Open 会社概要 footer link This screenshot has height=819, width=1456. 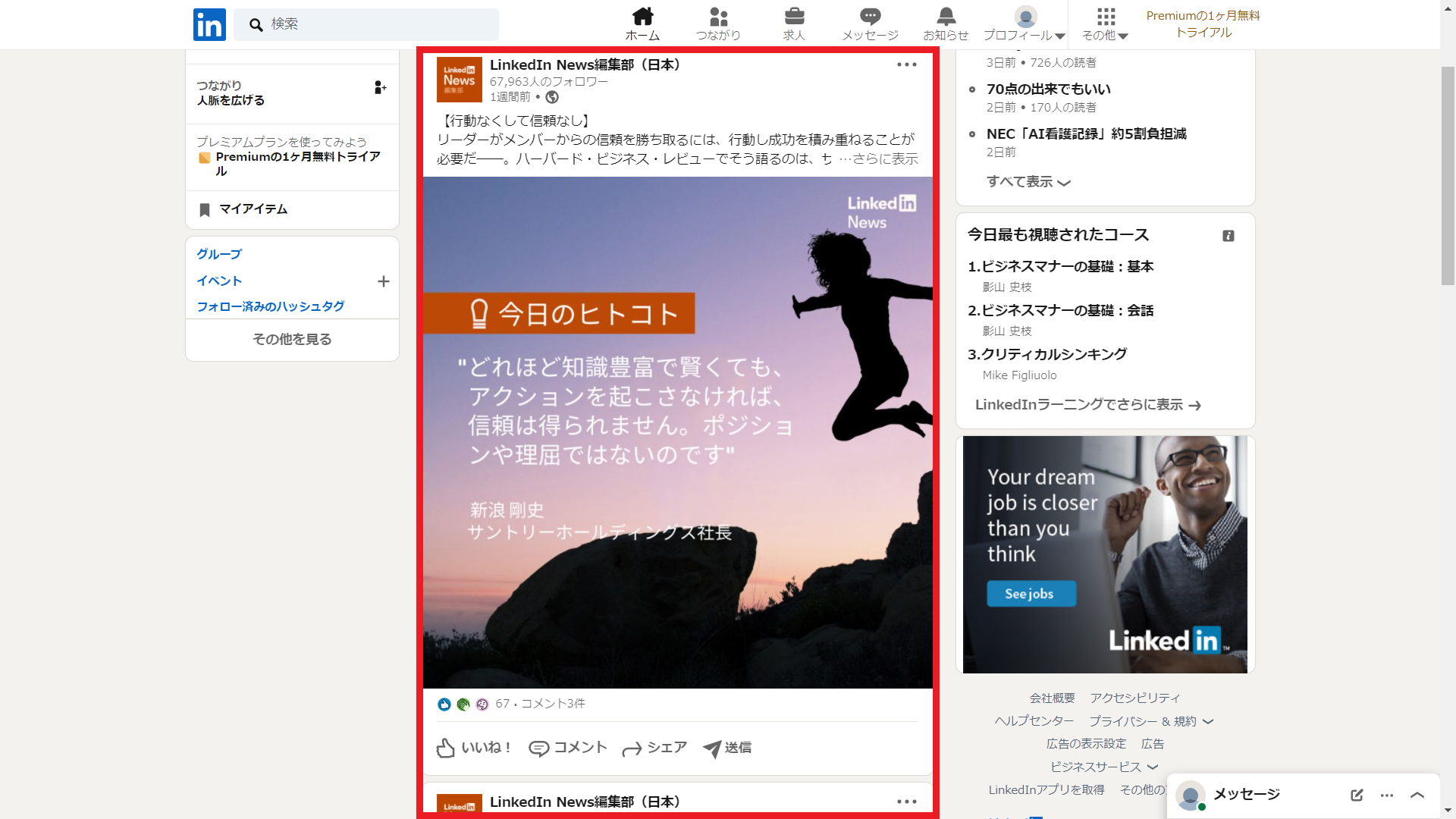(x=1052, y=698)
